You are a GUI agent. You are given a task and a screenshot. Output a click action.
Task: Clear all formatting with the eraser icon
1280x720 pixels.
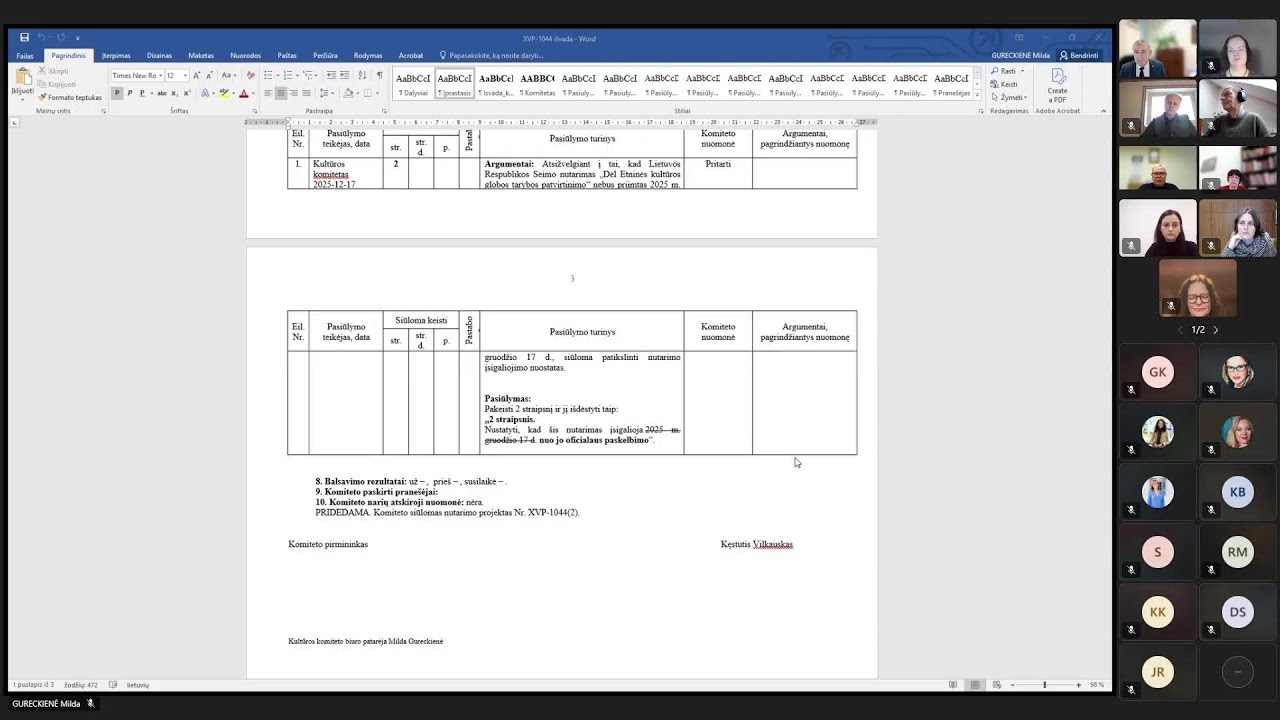[x=250, y=76]
